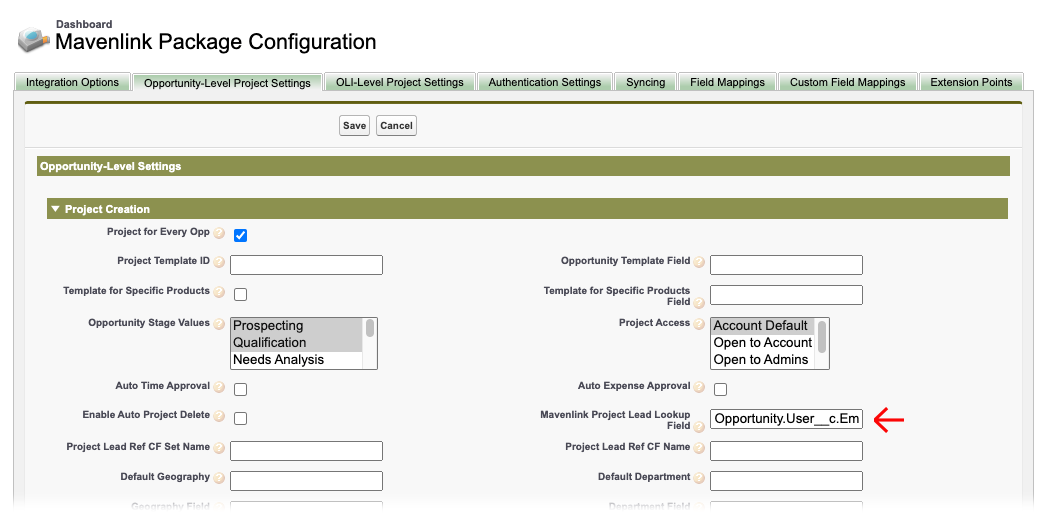Collapse the Project Creation section

55,209
